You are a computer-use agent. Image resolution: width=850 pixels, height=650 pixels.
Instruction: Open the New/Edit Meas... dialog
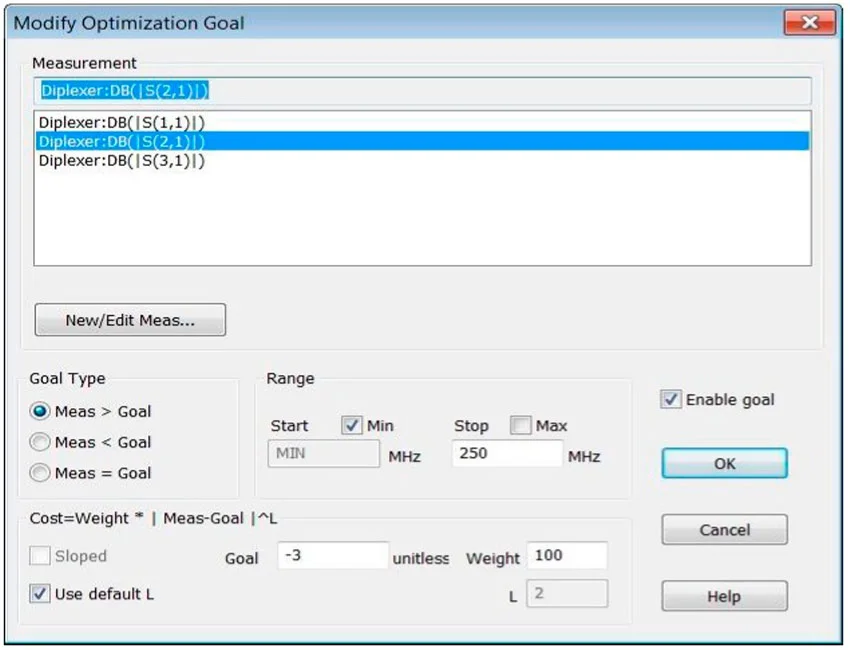(x=130, y=320)
